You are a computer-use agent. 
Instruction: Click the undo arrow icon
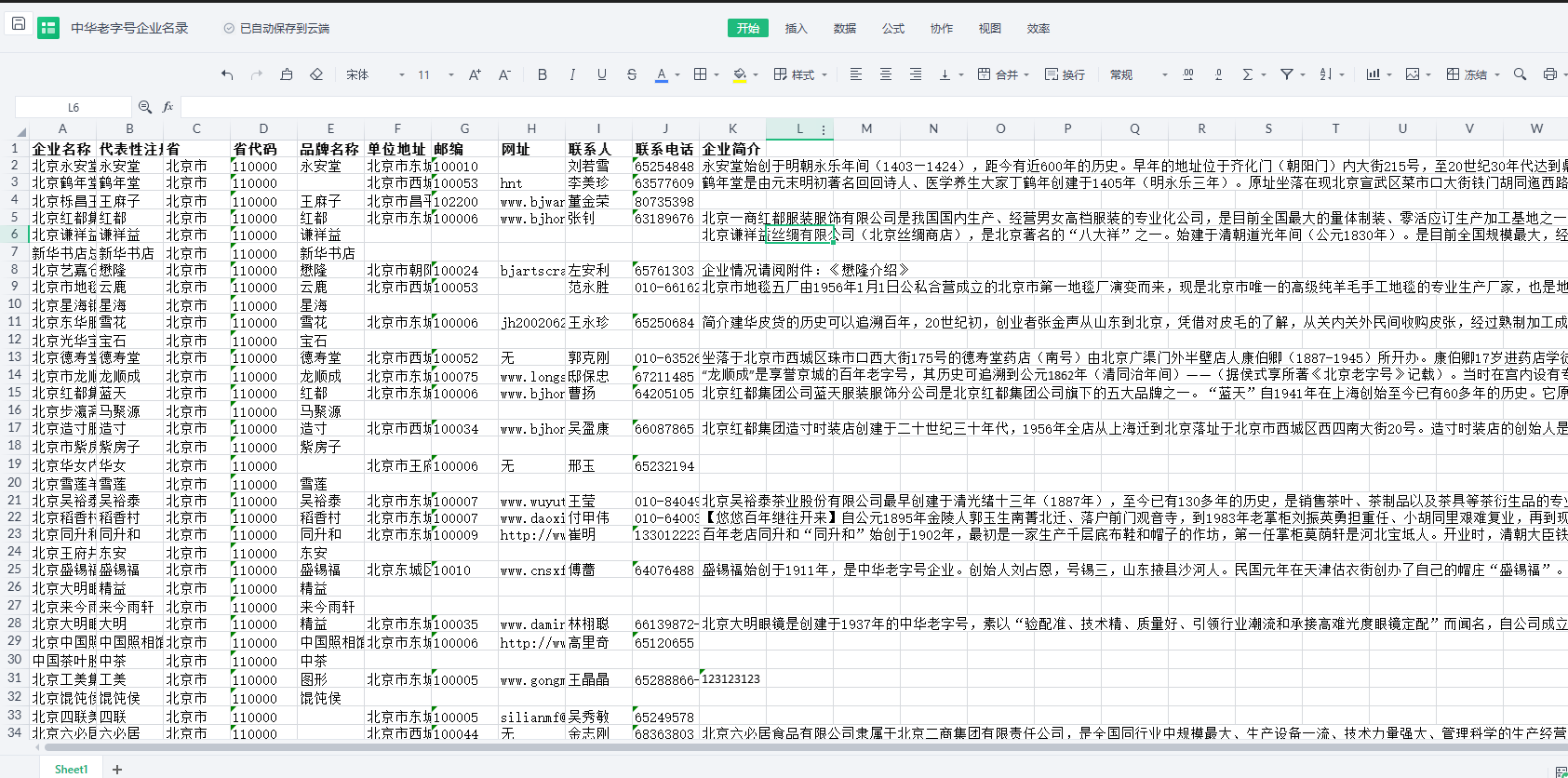[x=227, y=74]
